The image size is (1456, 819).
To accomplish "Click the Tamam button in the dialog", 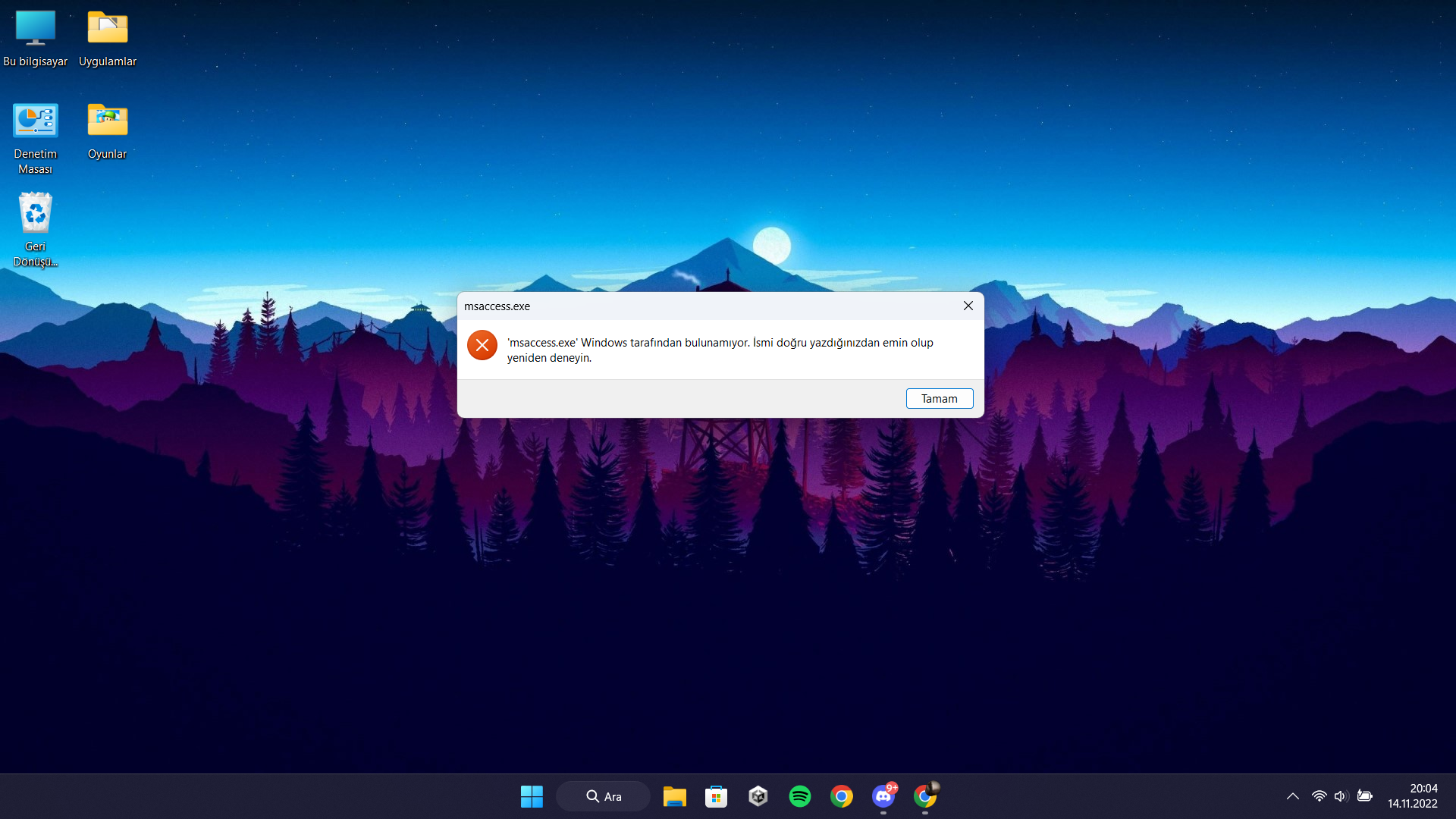I will tap(939, 399).
